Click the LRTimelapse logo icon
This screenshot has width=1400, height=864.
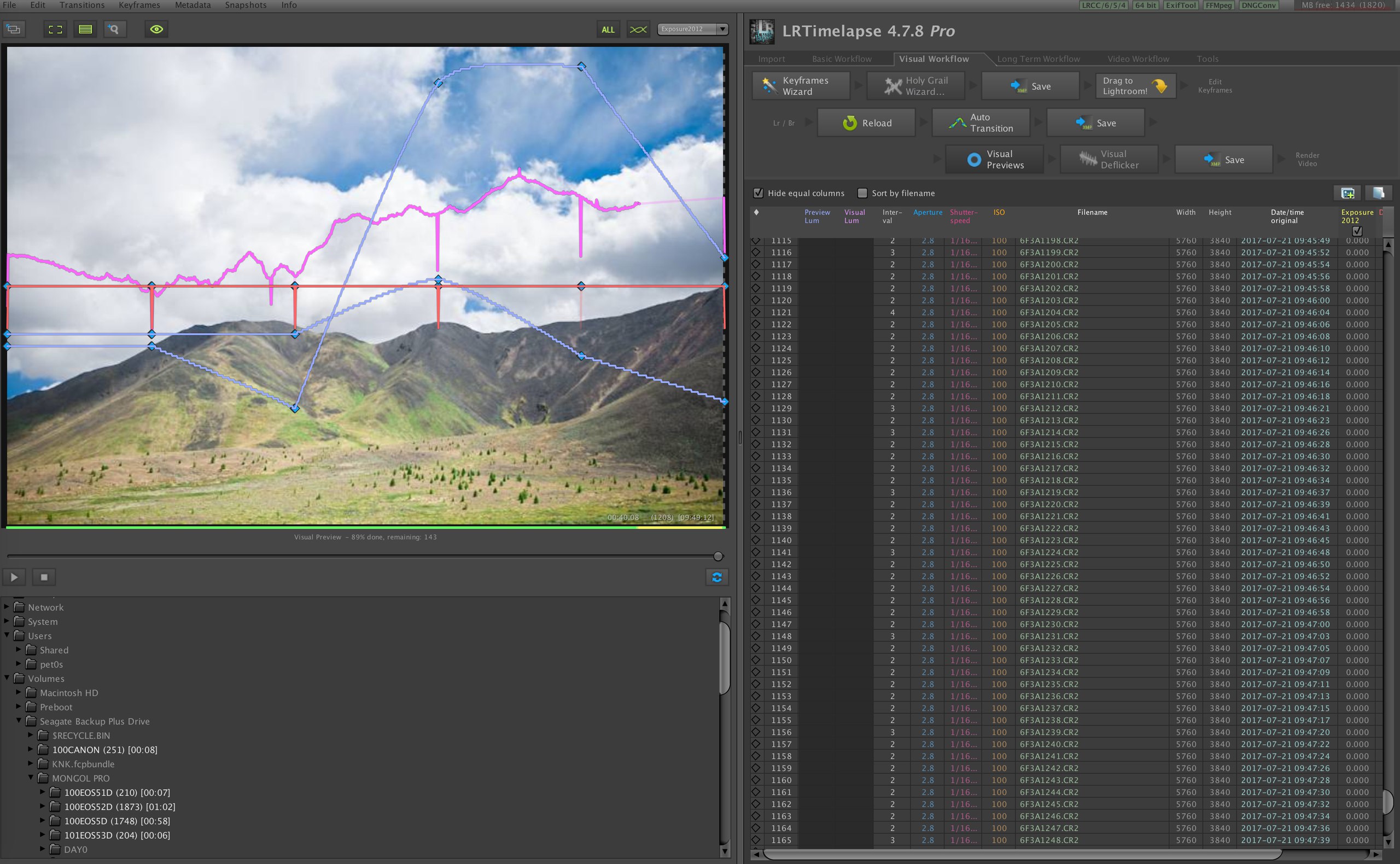pos(762,31)
